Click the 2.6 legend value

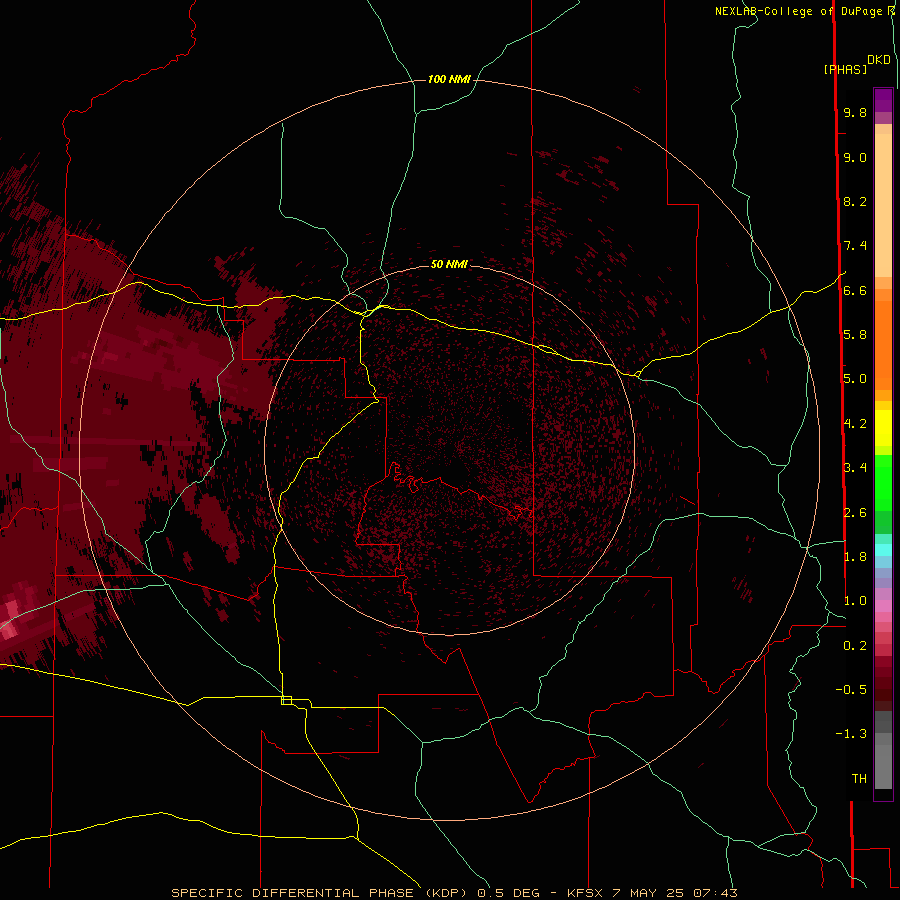[x=855, y=513]
